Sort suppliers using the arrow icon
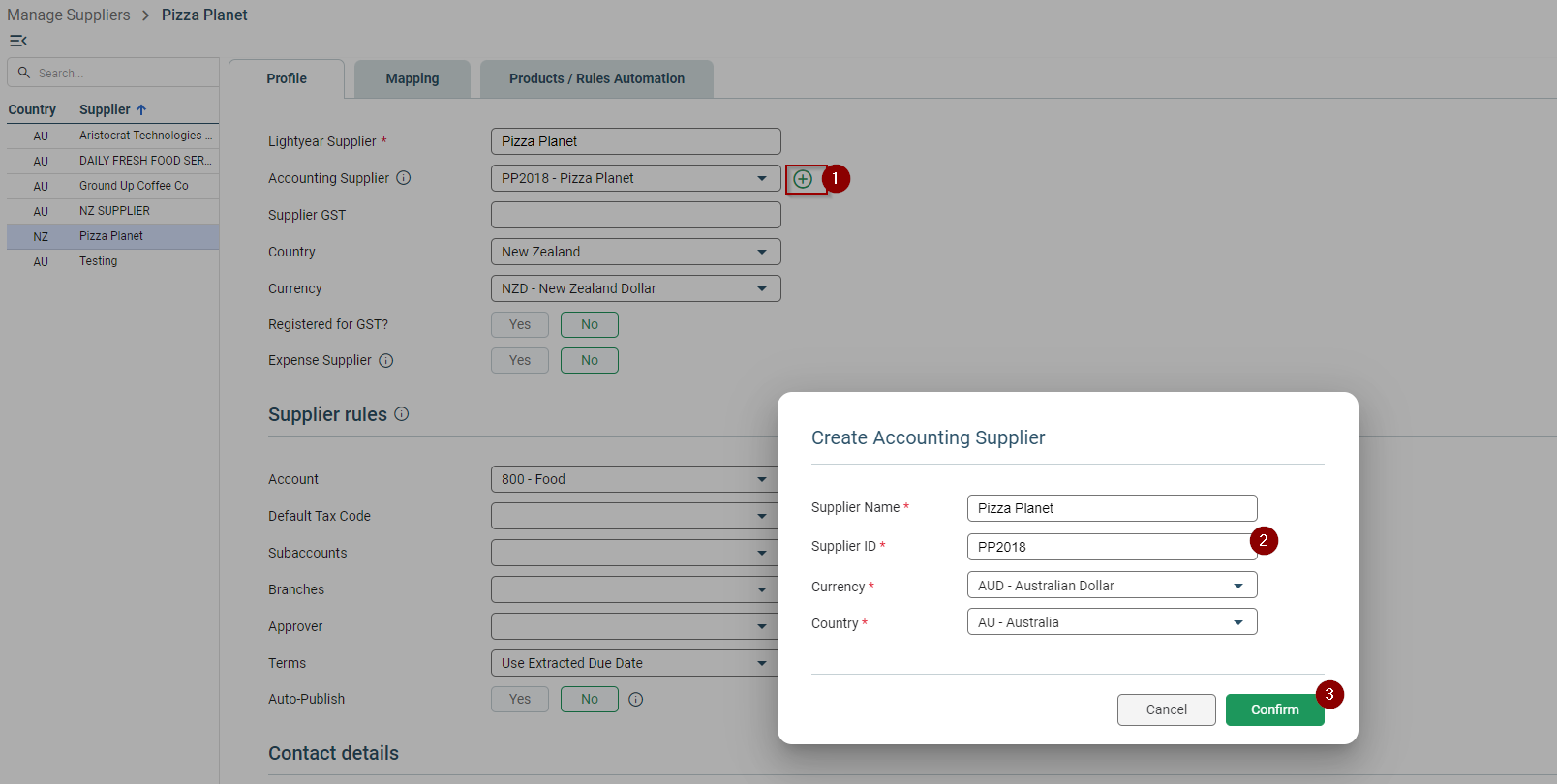 (x=141, y=109)
